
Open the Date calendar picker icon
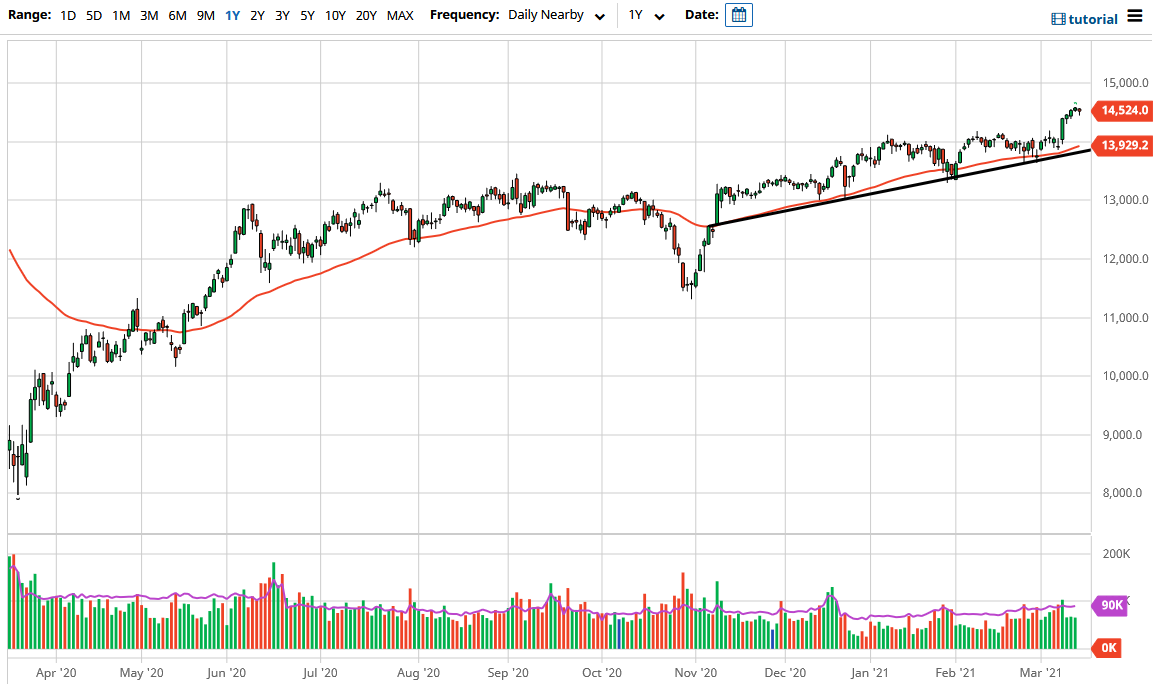(x=738, y=15)
